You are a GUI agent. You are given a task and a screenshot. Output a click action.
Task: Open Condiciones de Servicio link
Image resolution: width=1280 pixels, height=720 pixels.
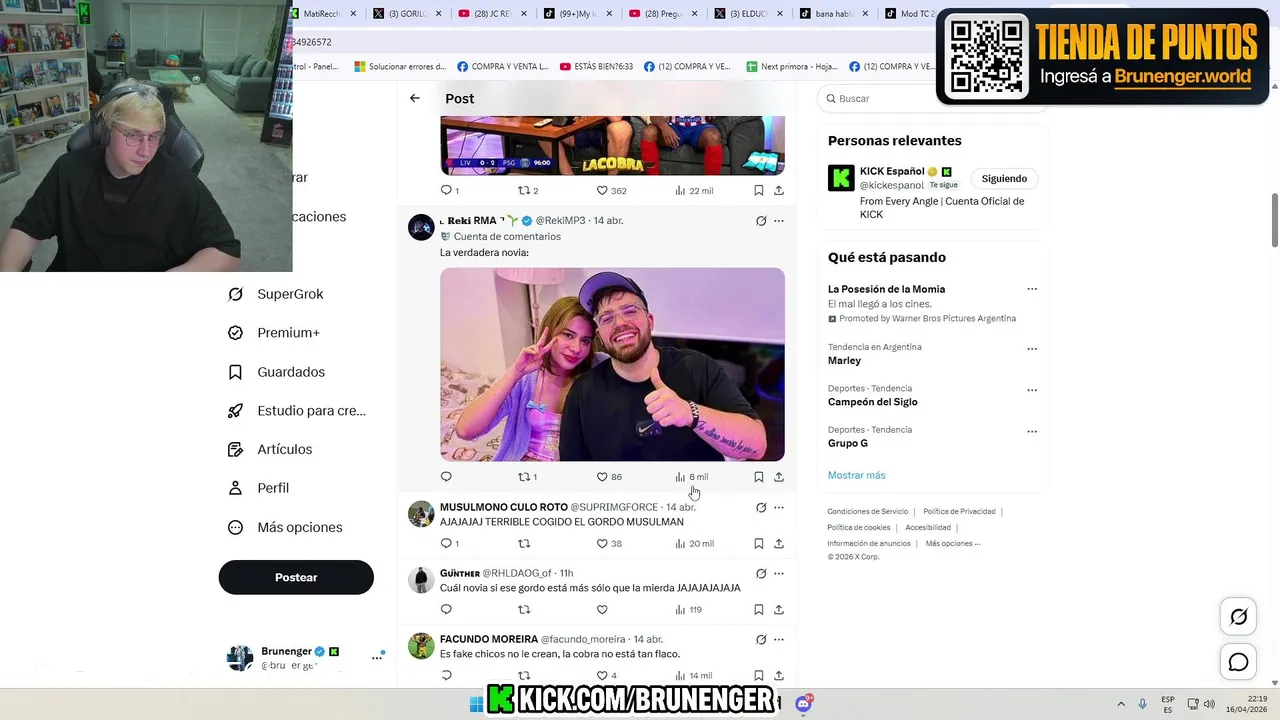pos(867,512)
